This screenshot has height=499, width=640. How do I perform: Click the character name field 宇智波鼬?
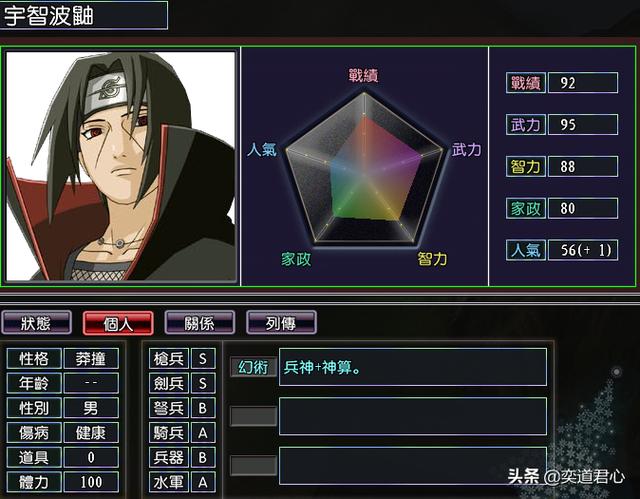(x=84, y=15)
